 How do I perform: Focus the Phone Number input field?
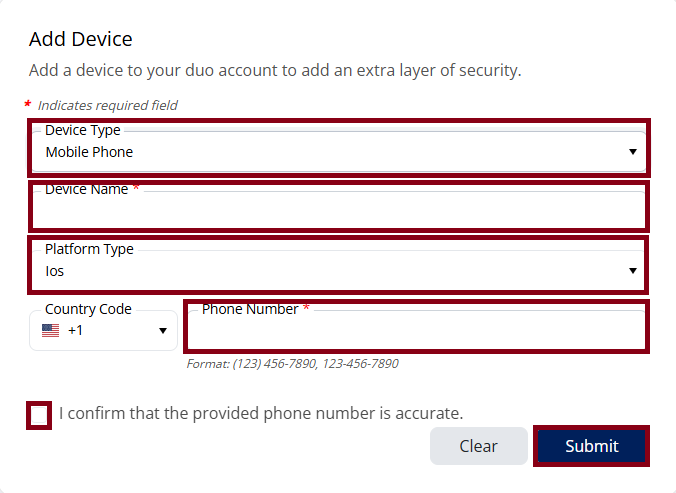[x=415, y=331]
